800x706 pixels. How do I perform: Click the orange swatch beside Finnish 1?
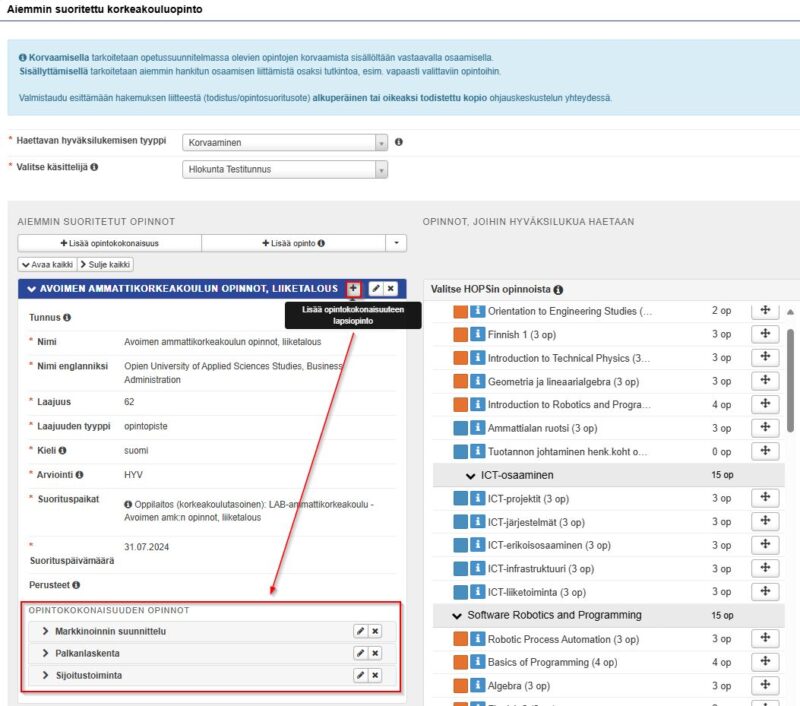(x=461, y=335)
